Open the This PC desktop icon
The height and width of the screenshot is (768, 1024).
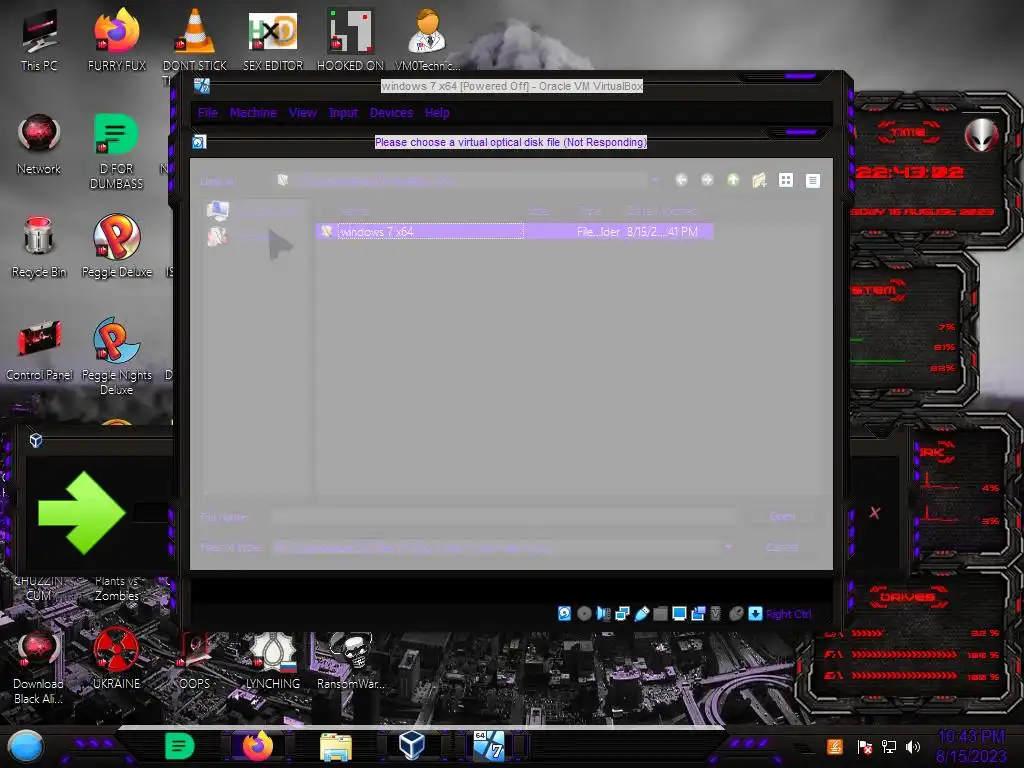pyautogui.click(x=39, y=39)
